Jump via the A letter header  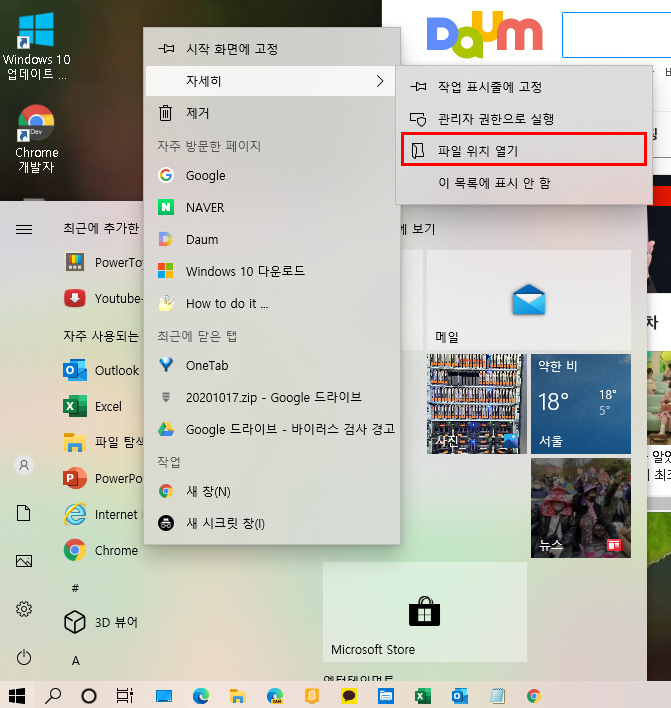coord(76,661)
